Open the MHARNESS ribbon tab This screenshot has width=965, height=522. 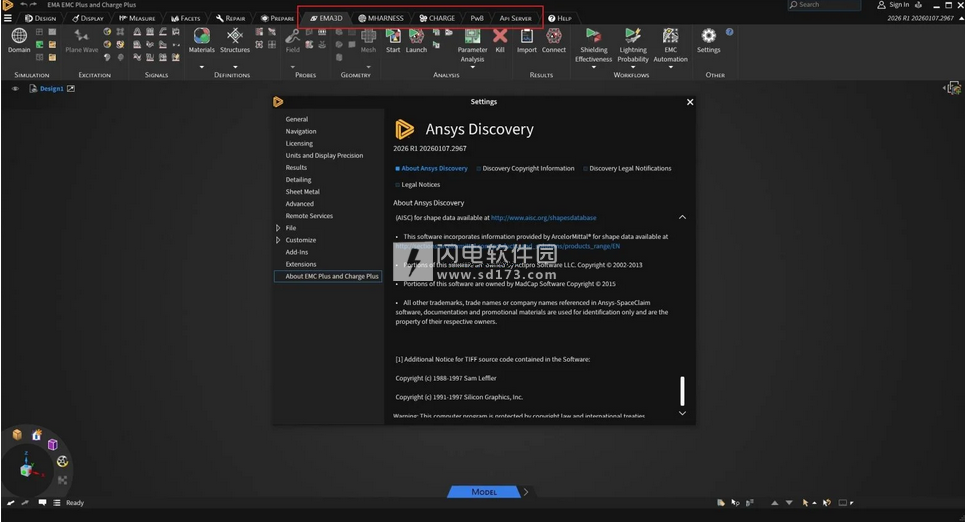click(381, 18)
